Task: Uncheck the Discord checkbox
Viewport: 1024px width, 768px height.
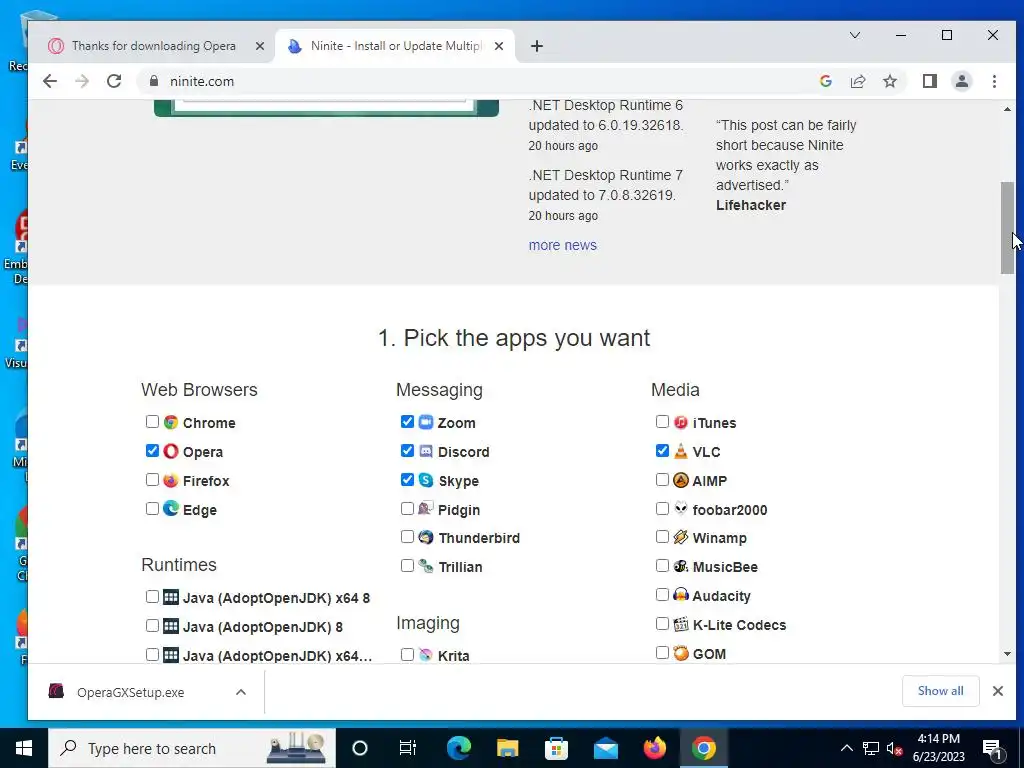Action: (408, 451)
